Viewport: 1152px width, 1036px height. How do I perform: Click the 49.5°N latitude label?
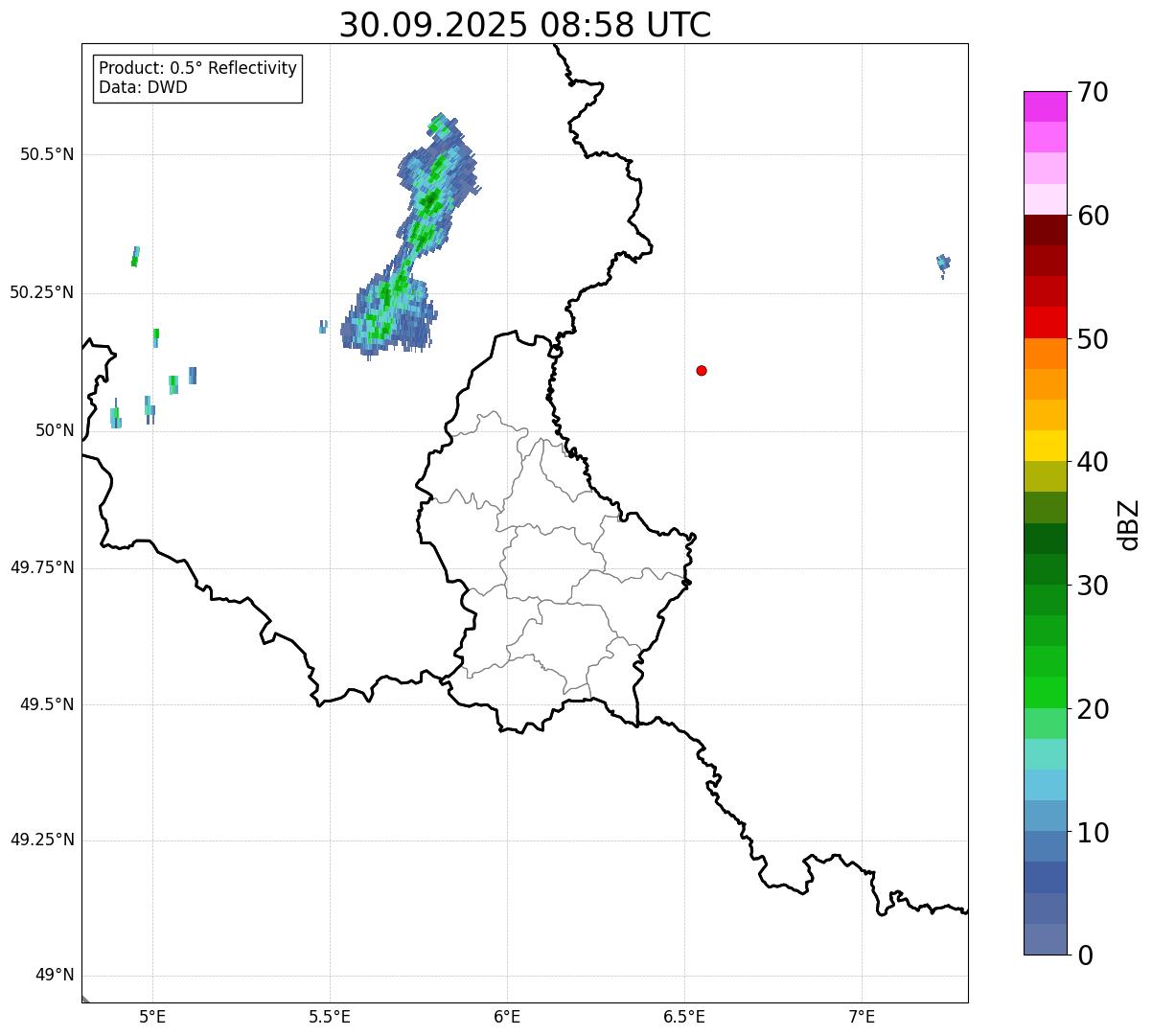(47, 704)
